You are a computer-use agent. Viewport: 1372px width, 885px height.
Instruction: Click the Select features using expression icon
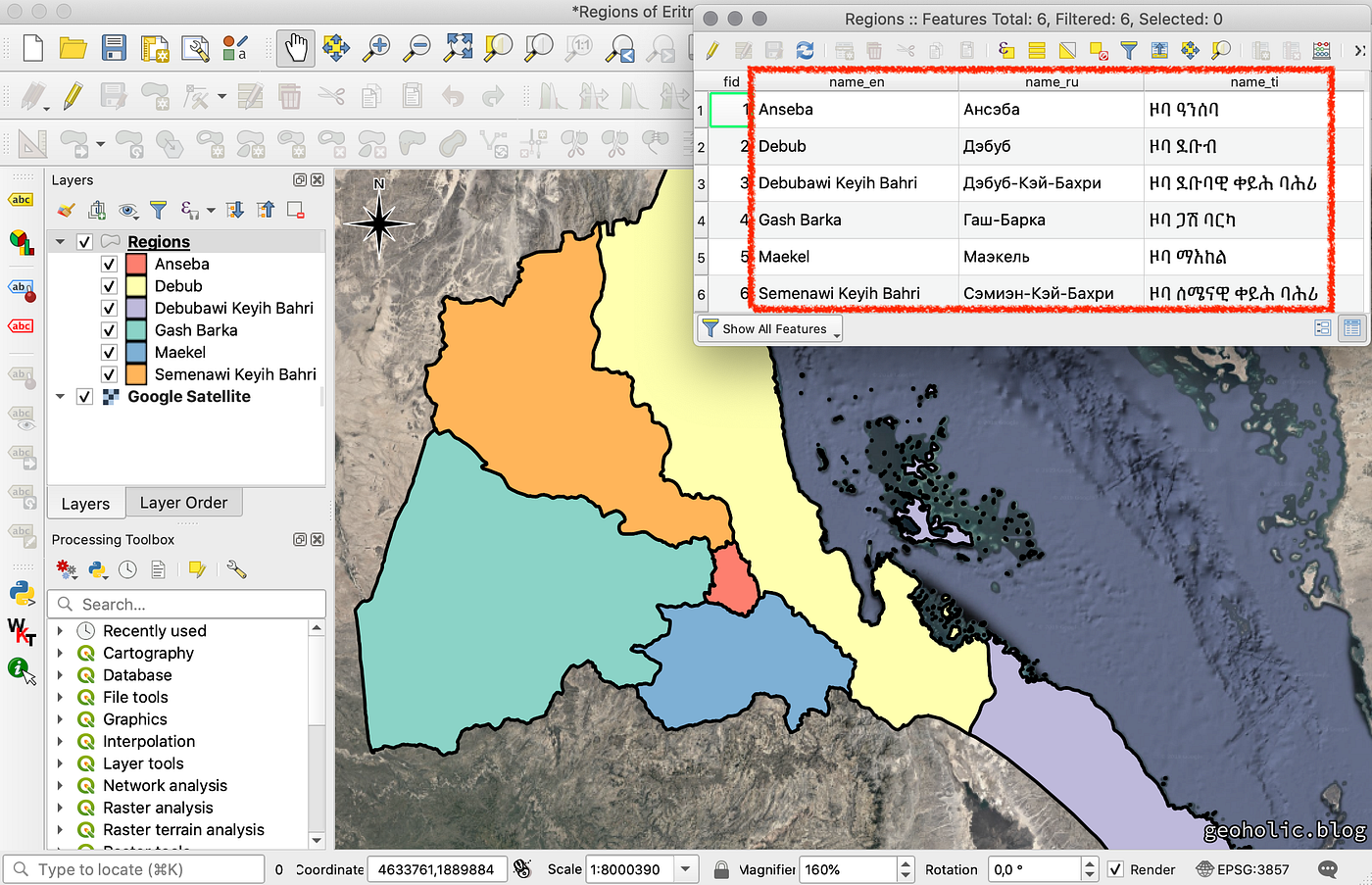tap(1005, 50)
